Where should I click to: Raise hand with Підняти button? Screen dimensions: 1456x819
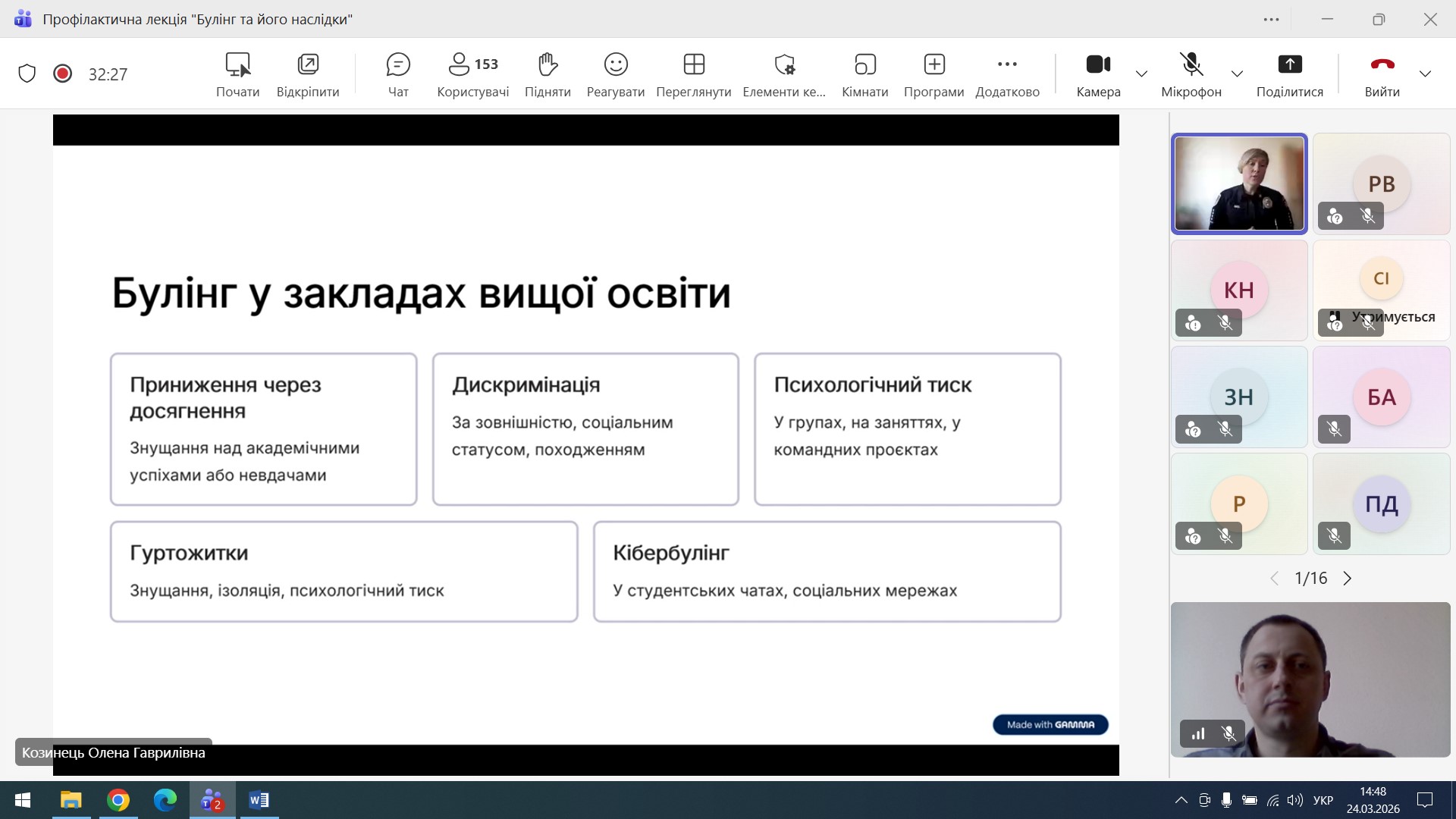pos(548,74)
